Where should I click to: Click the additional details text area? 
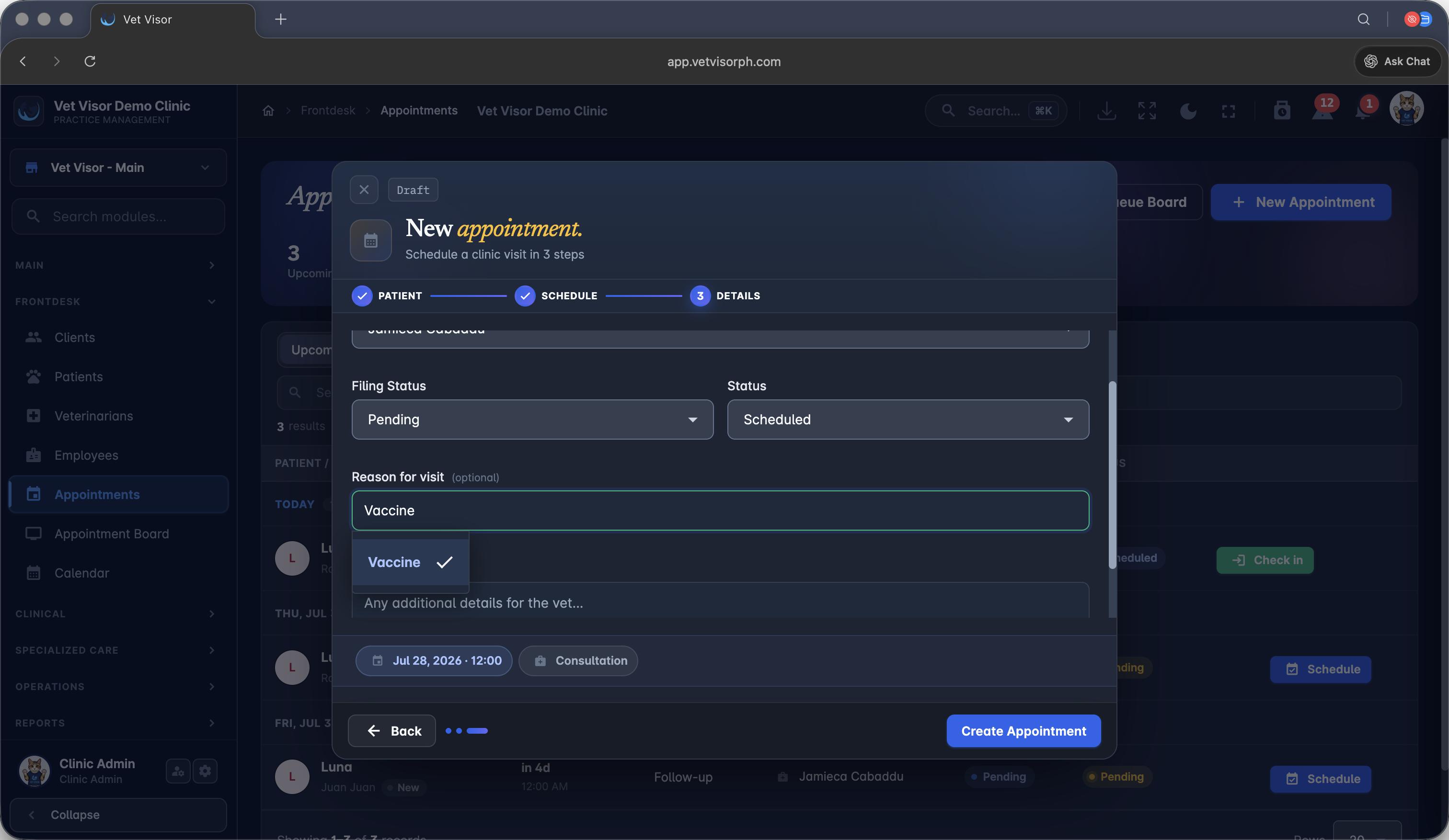(x=721, y=602)
